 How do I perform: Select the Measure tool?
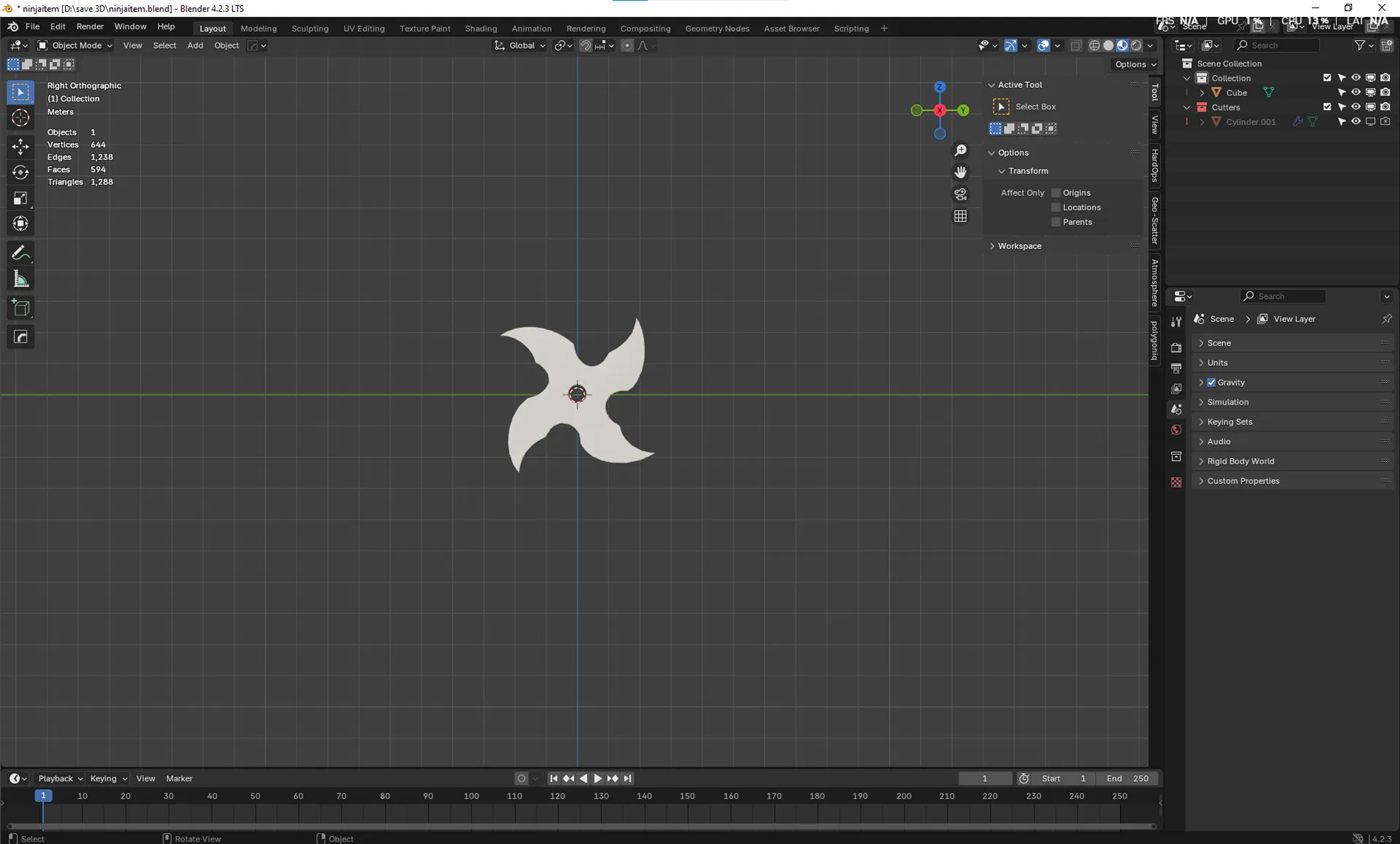tap(20, 279)
